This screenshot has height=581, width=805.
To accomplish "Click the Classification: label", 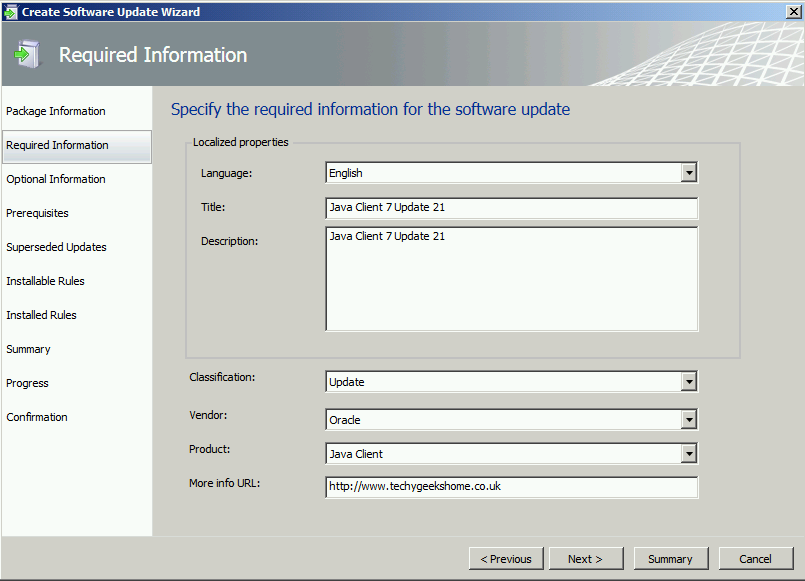I will tap(222, 377).
